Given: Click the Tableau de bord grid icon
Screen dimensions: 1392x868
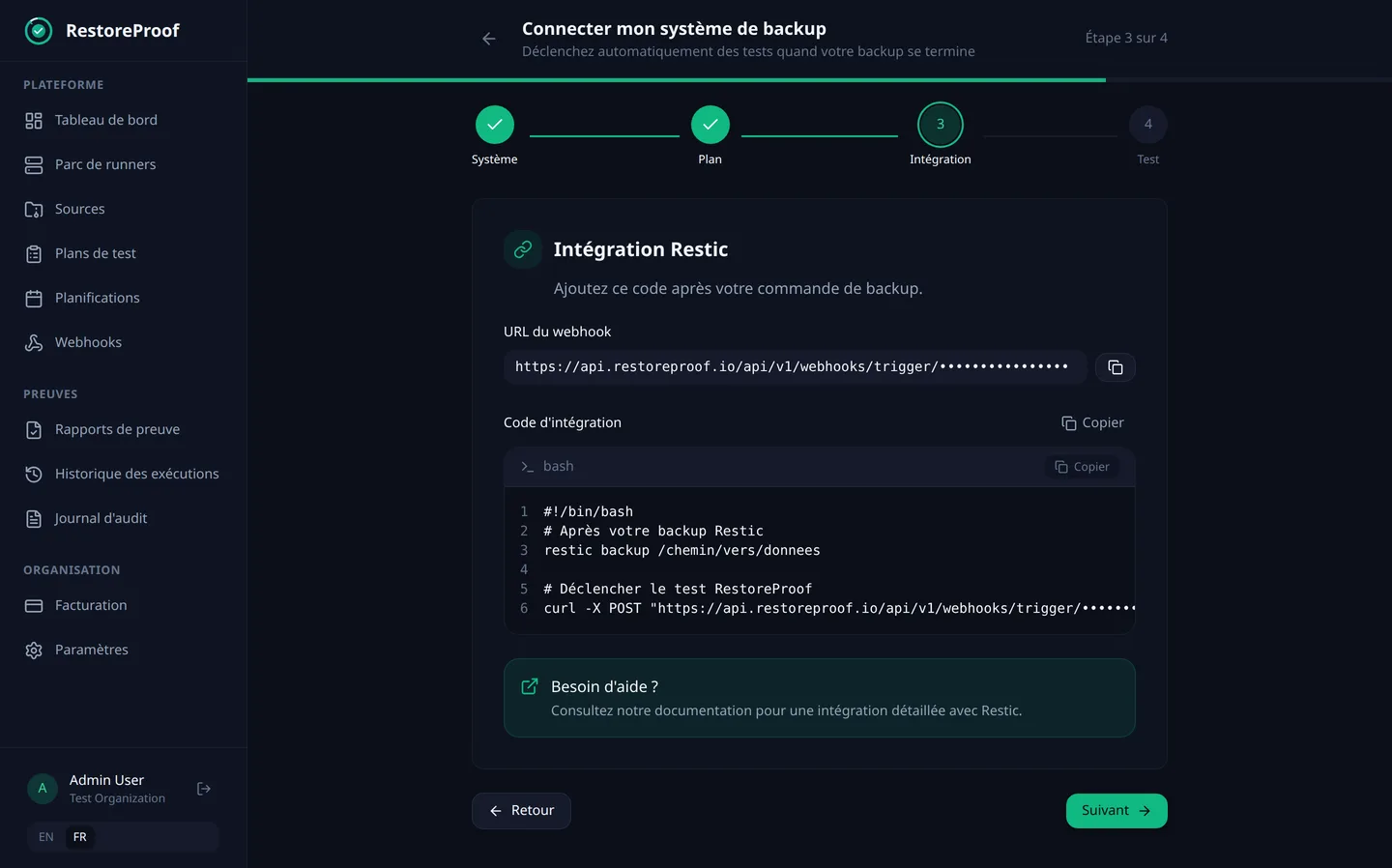Looking at the screenshot, I should 34,121.
